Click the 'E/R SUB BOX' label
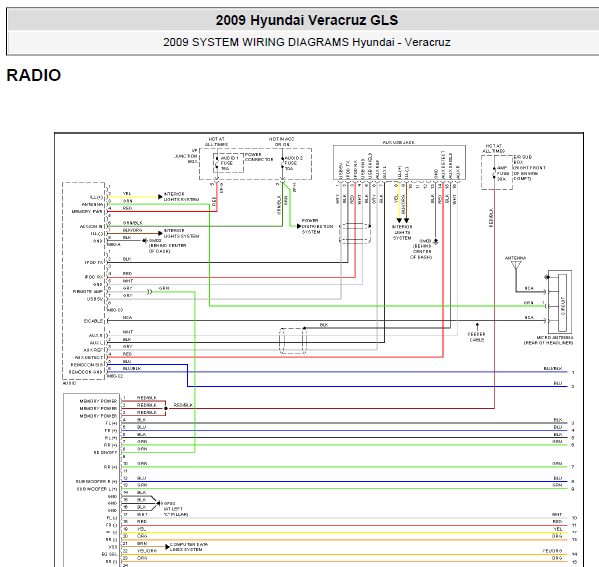 (x=522, y=159)
